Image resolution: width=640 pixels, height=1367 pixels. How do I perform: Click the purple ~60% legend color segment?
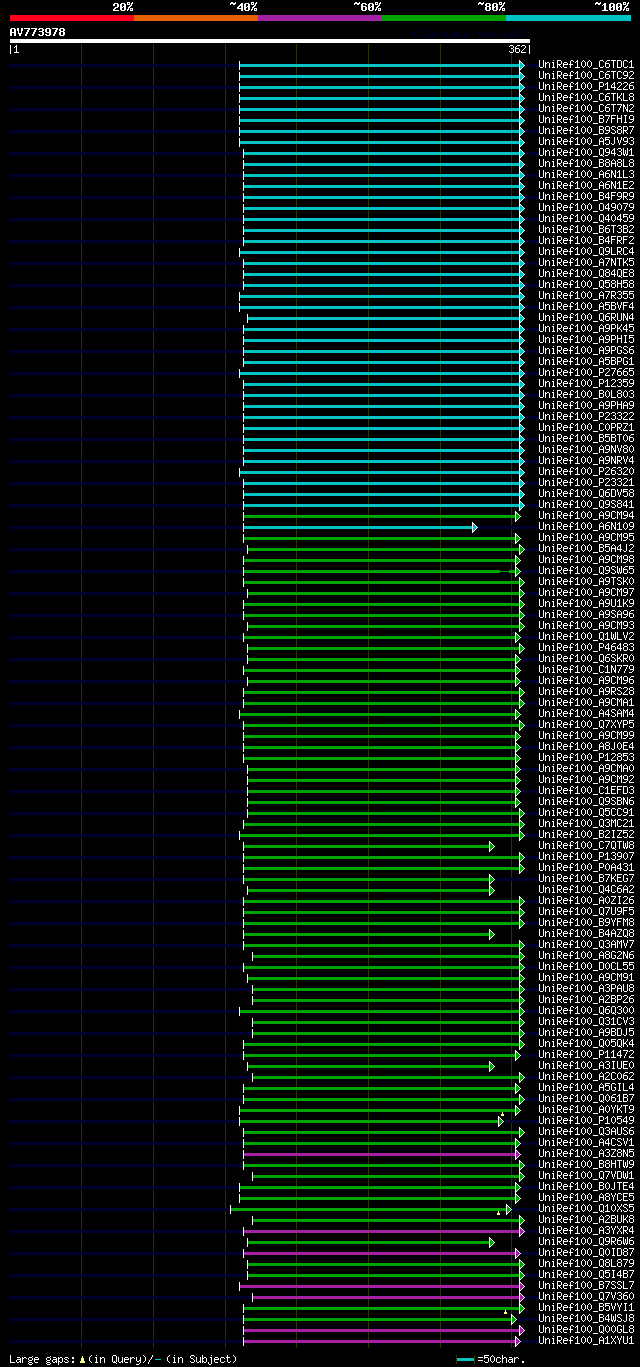click(x=319, y=18)
